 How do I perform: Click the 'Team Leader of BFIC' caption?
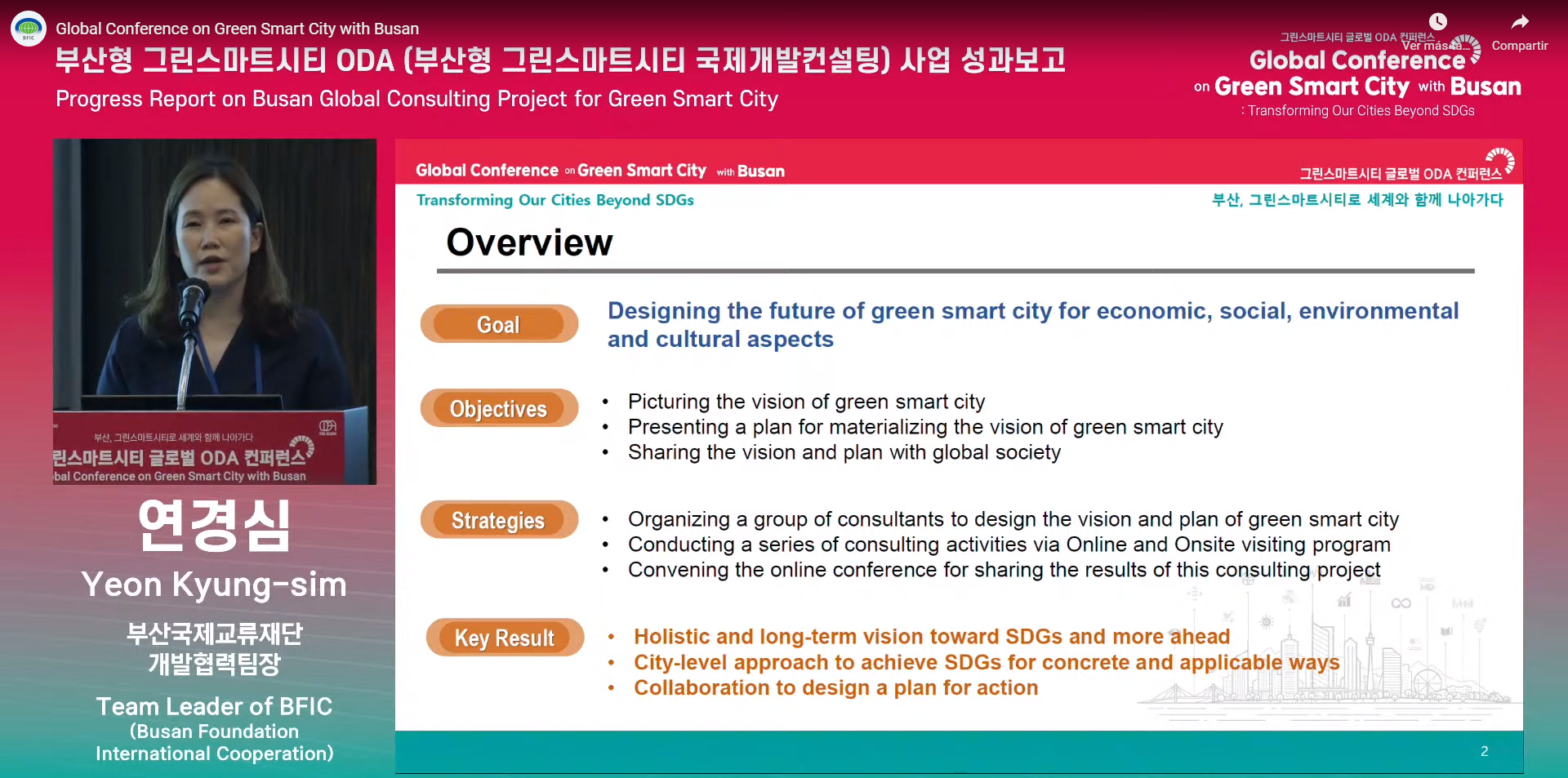(214, 706)
